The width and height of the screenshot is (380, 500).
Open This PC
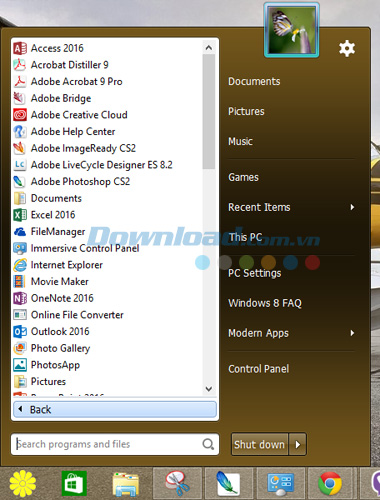coord(245,237)
